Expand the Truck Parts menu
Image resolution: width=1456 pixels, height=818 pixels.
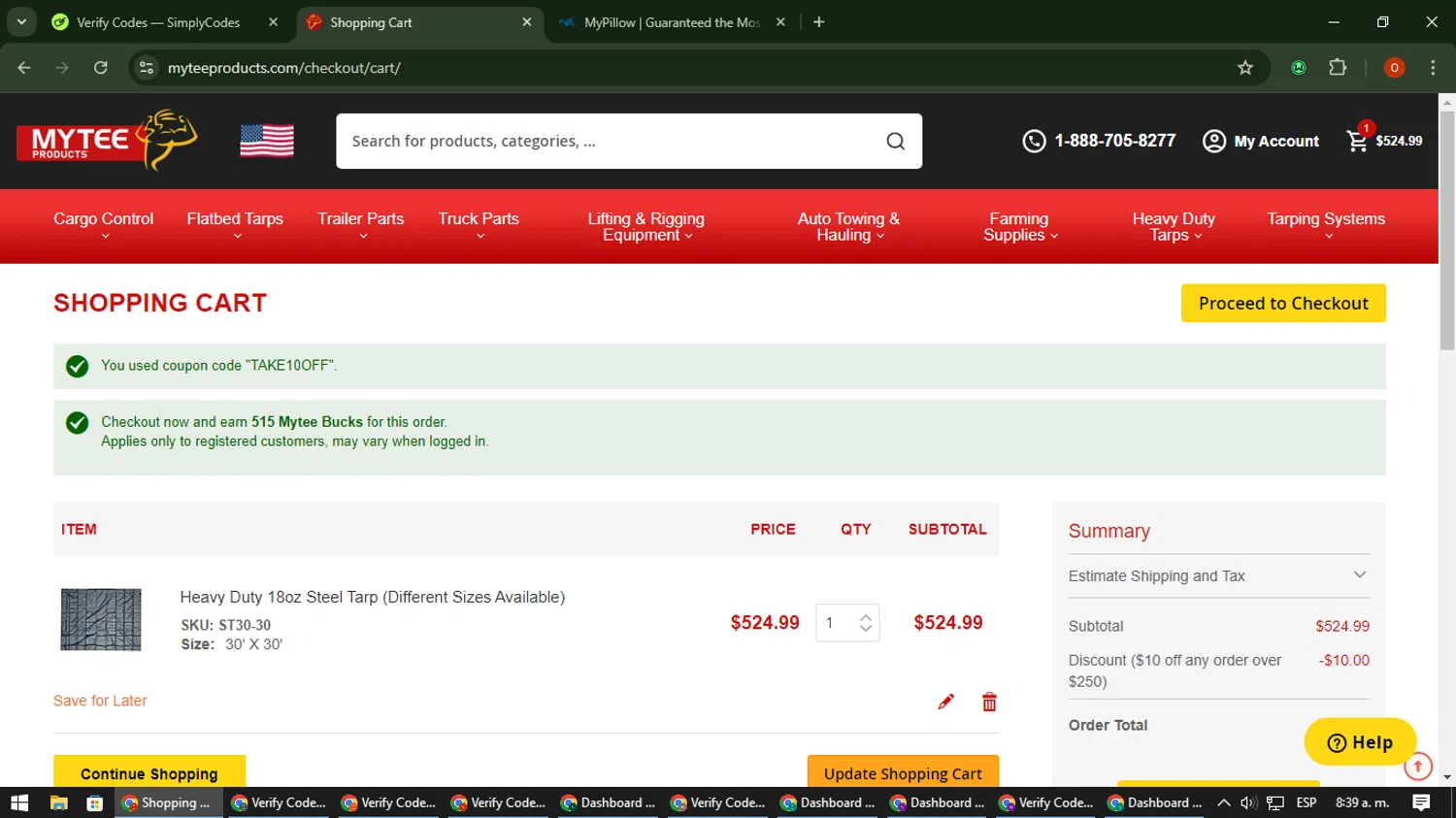pos(479,226)
